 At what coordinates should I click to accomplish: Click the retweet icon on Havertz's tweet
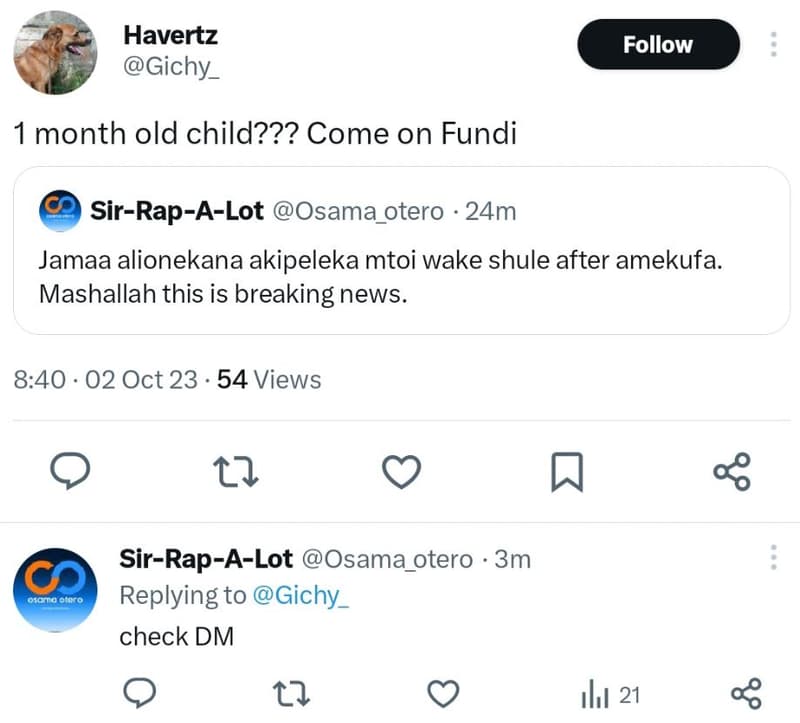[236, 470]
